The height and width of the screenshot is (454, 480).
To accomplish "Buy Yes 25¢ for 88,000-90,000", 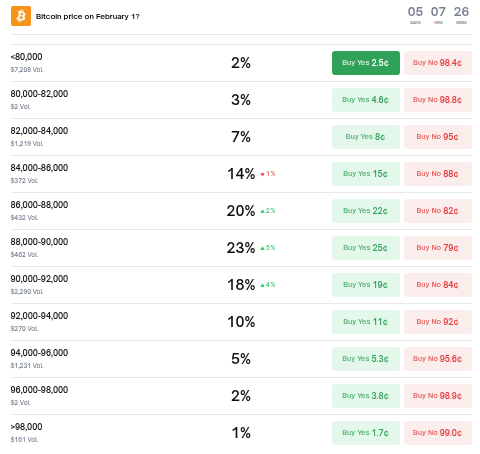I will [366, 248].
